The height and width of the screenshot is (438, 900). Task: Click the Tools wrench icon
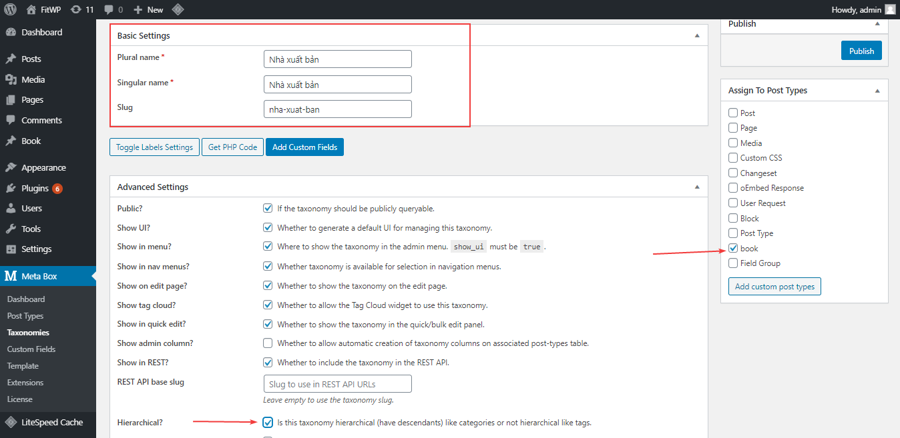(10, 229)
